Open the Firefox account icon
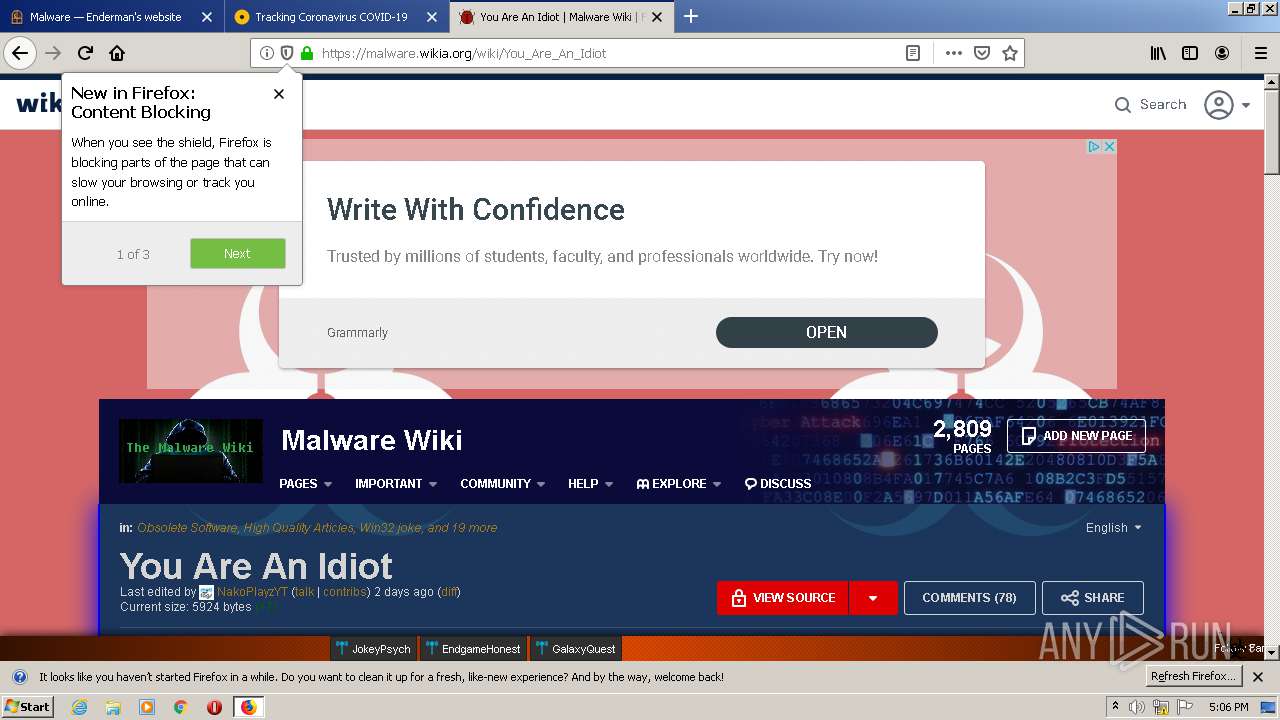Screen dimensions: 1280x720 pos(1222,53)
